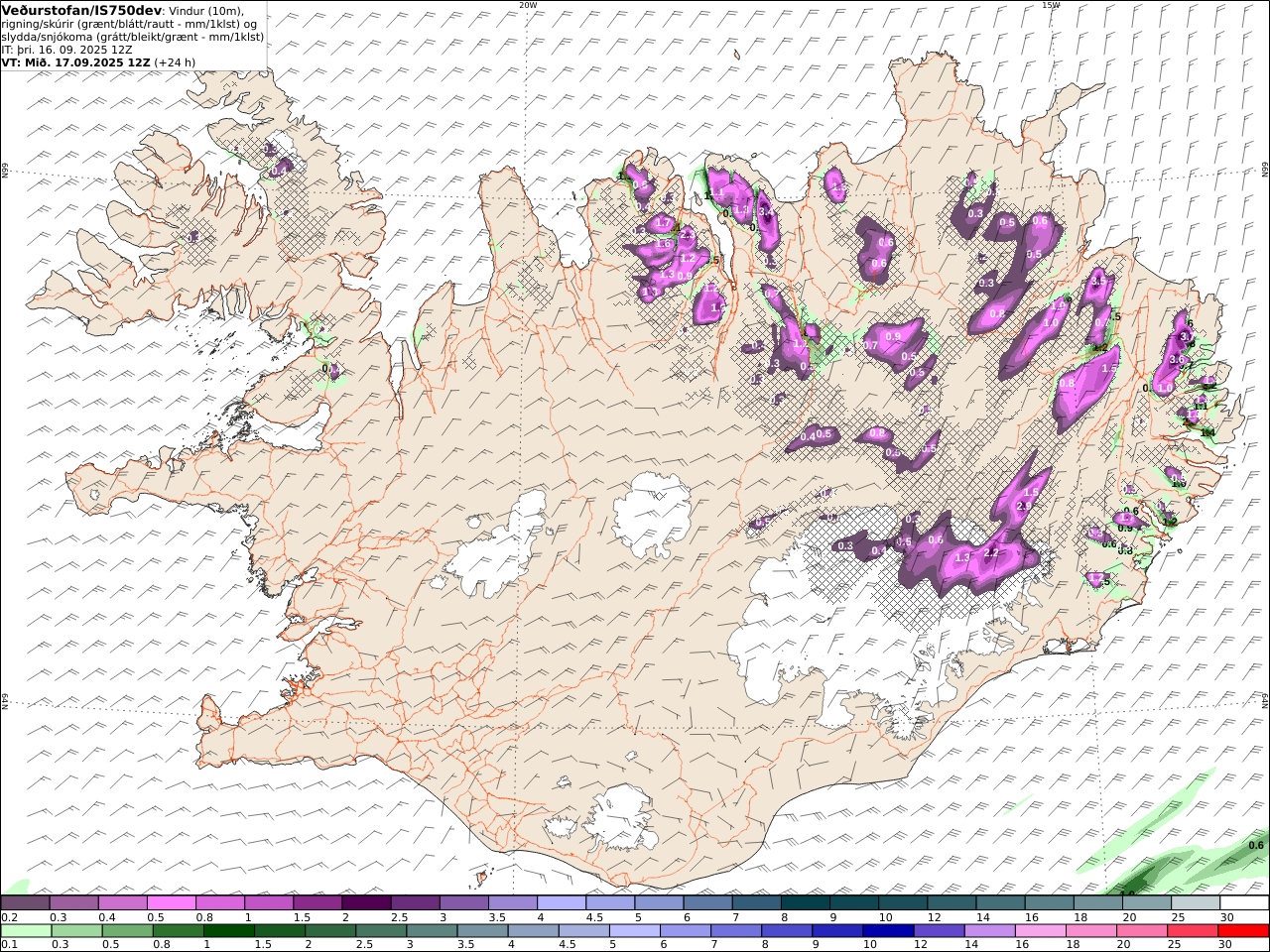The width and height of the screenshot is (1270, 952).
Task: Pick the 20 rose-pink swatch in the rain scale
Action: (1141, 931)
